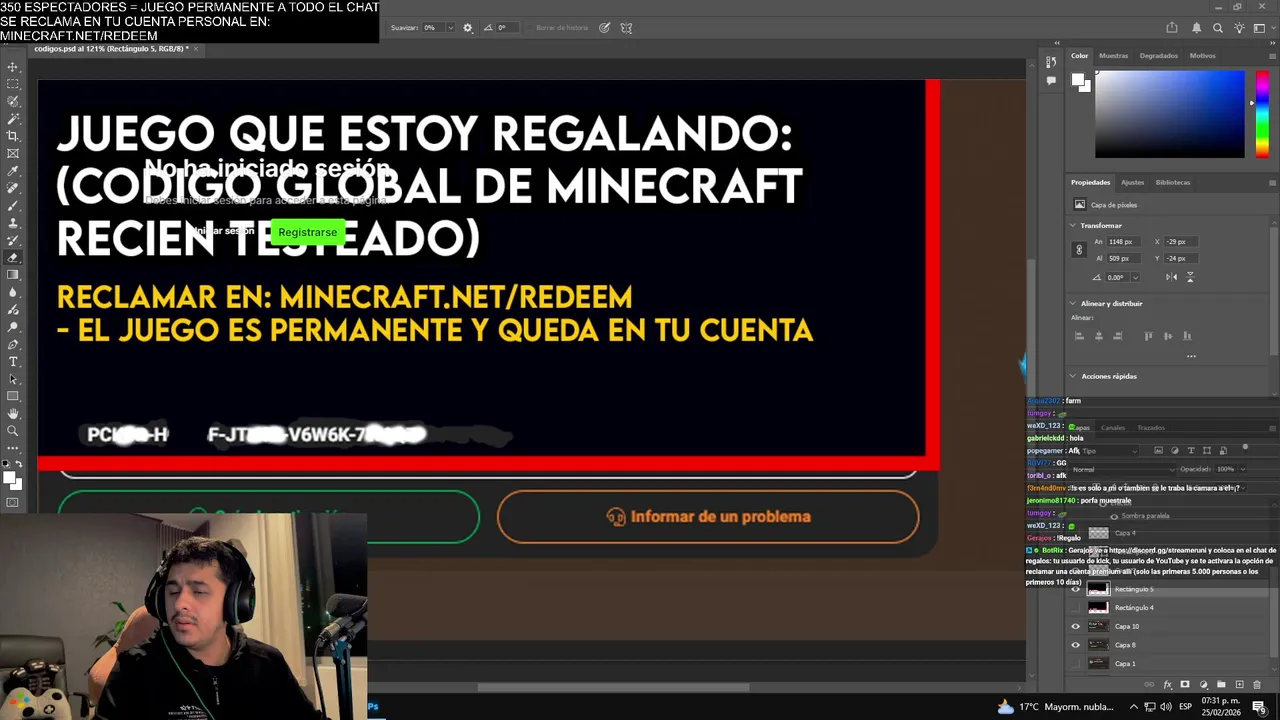The width and height of the screenshot is (1280, 720).
Task: Switch to the Bibliotecas tab
Action: coord(1172,183)
